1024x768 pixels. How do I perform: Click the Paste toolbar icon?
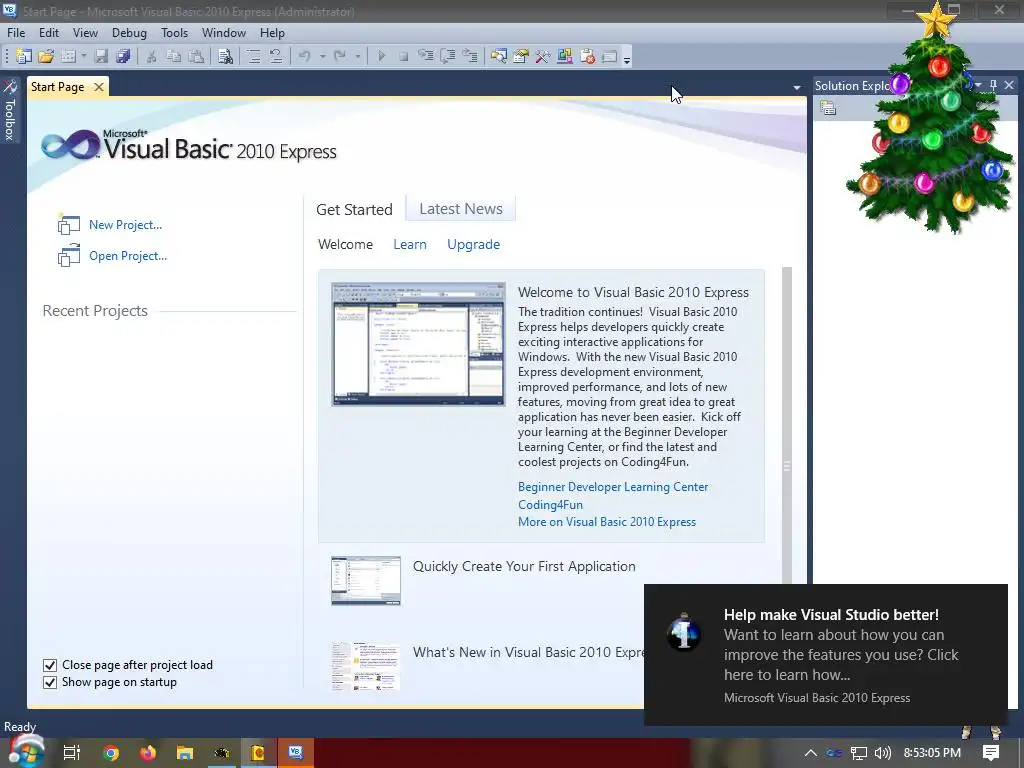(x=196, y=57)
